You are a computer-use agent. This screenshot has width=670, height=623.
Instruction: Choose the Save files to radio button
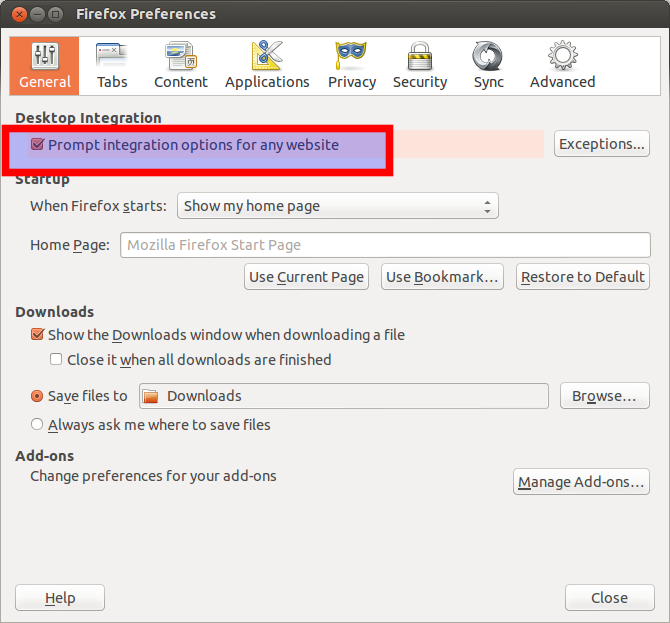coord(38,396)
